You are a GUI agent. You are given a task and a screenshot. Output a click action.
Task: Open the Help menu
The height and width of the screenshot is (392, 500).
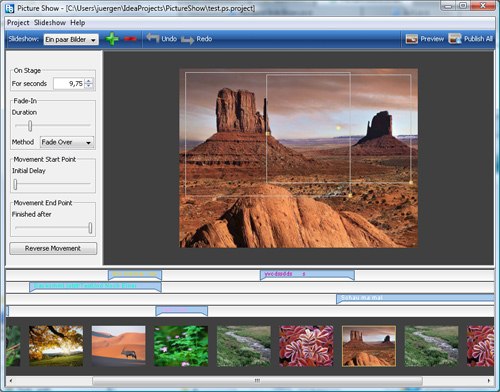point(78,23)
